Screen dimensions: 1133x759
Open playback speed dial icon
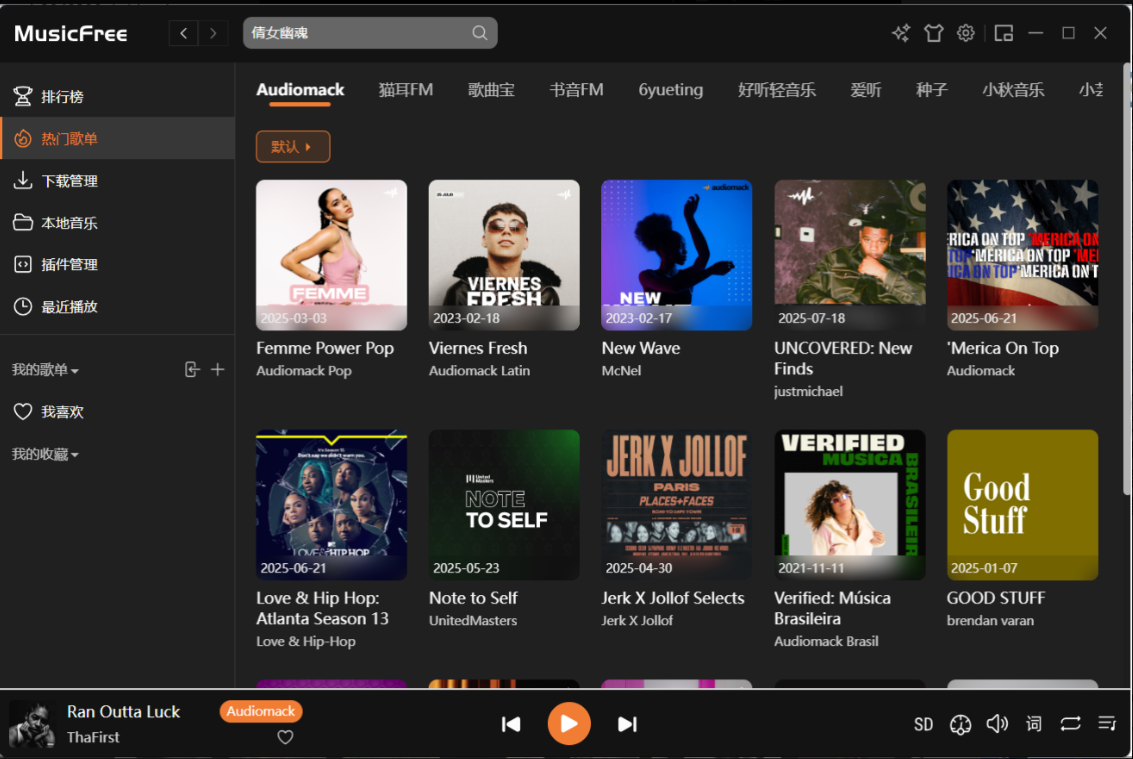point(960,724)
